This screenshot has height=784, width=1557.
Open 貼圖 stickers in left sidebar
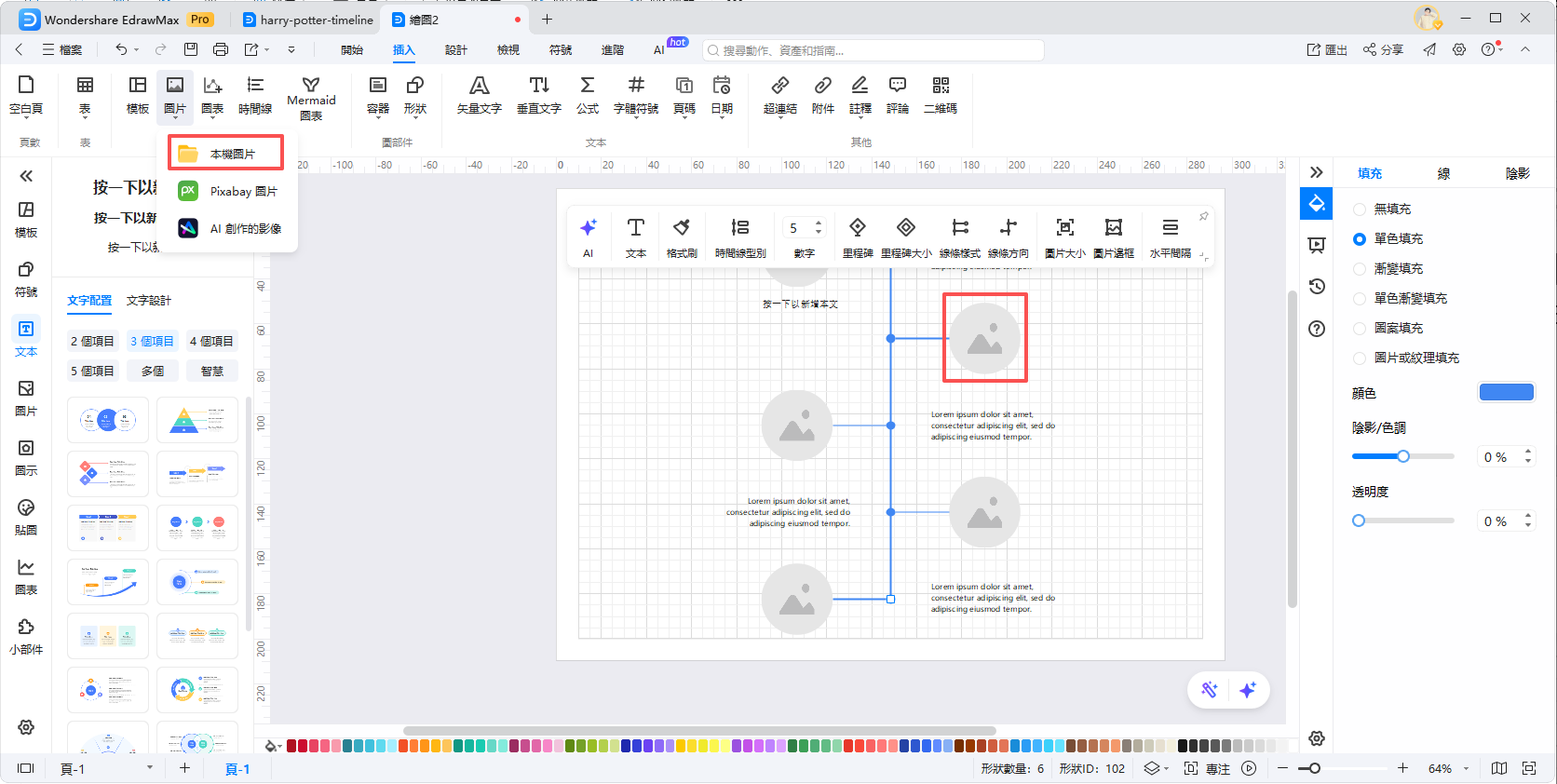point(26,518)
